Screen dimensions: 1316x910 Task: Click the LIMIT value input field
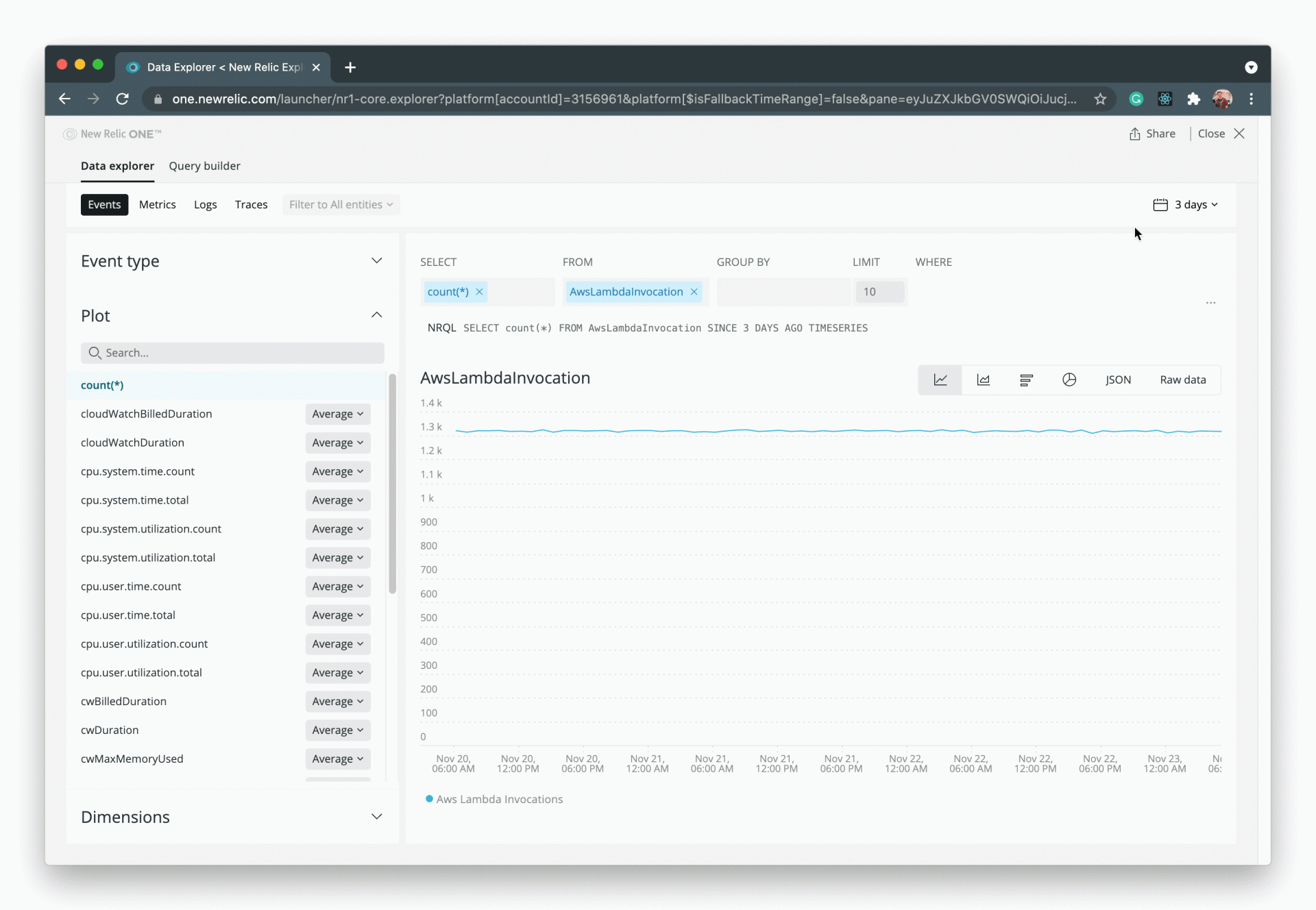click(x=881, y=291)
